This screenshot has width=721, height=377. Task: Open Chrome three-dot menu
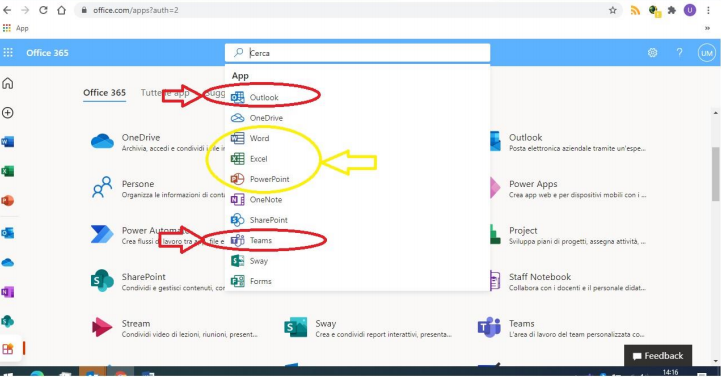pos(708,10)
